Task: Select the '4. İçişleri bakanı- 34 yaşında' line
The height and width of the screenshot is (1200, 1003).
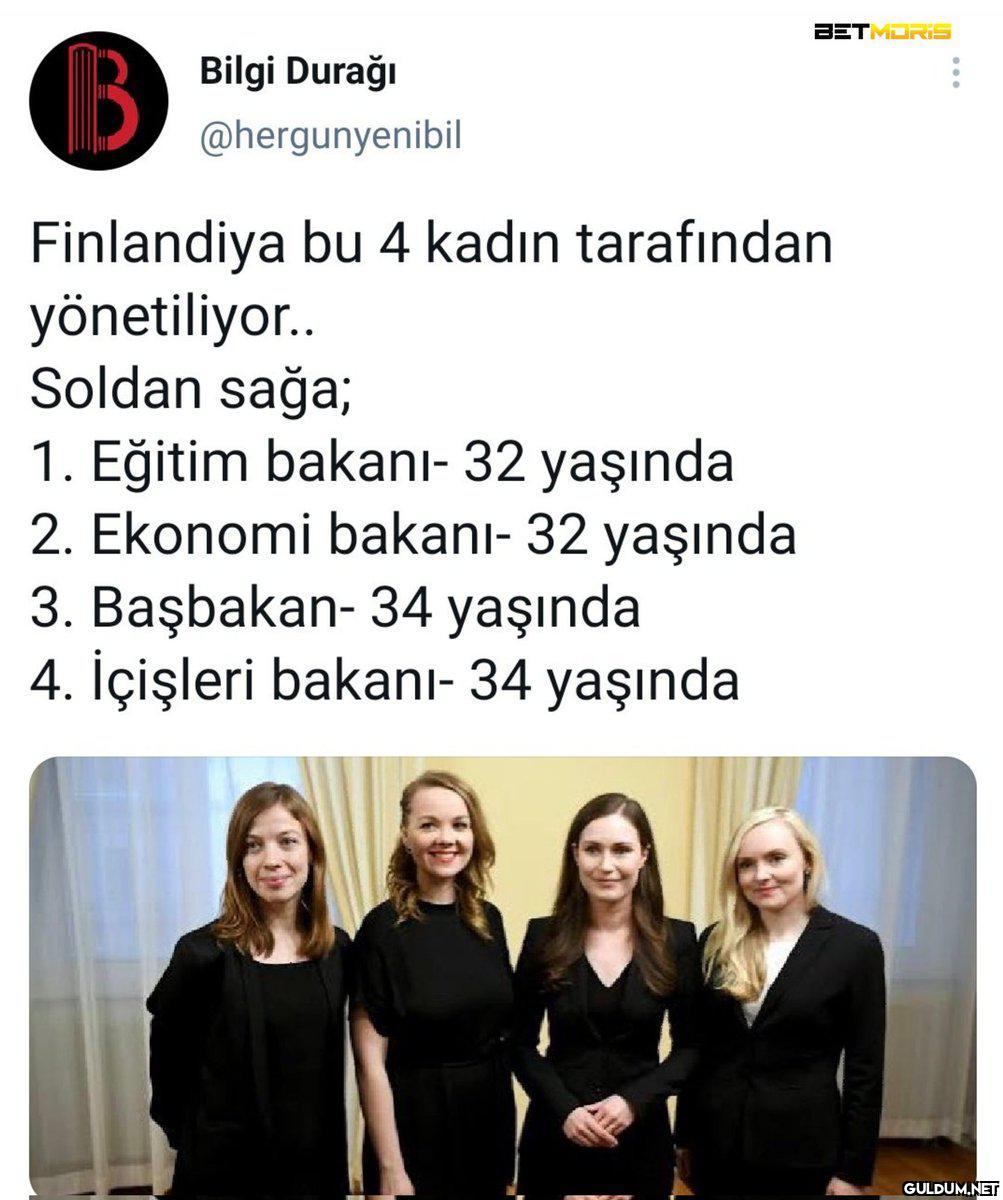Action: (x=385, y=683)
